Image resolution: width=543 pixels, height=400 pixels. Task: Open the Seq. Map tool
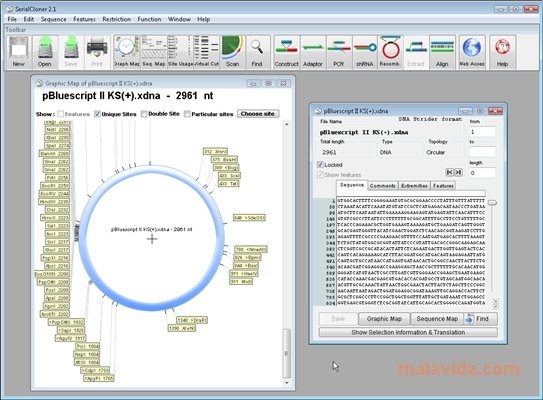154,52
